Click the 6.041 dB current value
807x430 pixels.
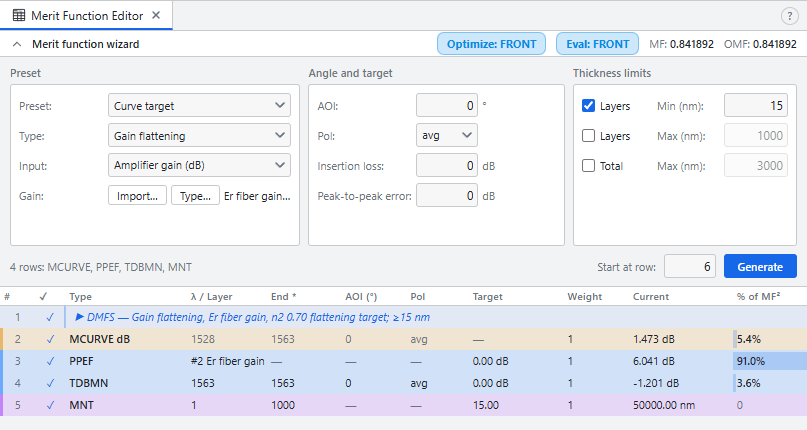click(654, 361)
